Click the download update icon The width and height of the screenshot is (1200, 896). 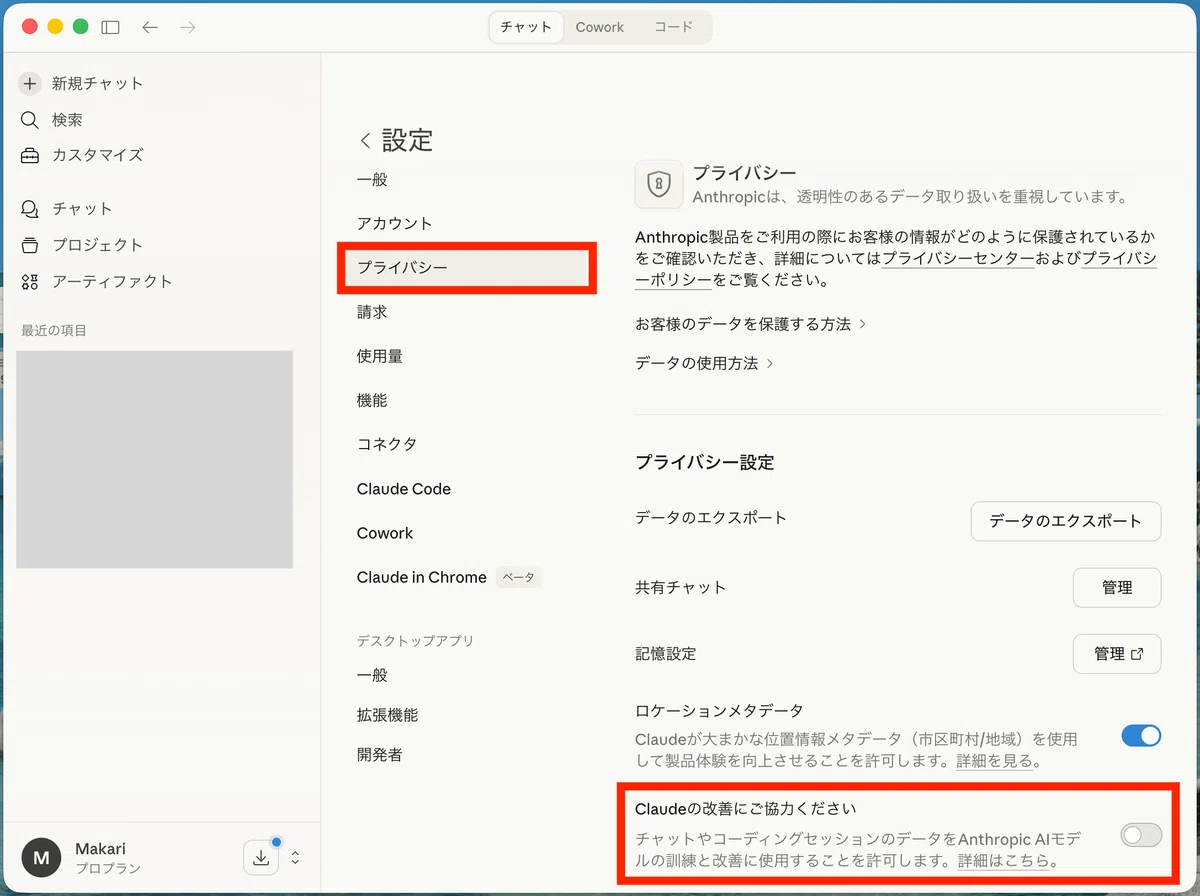(260, 857)
